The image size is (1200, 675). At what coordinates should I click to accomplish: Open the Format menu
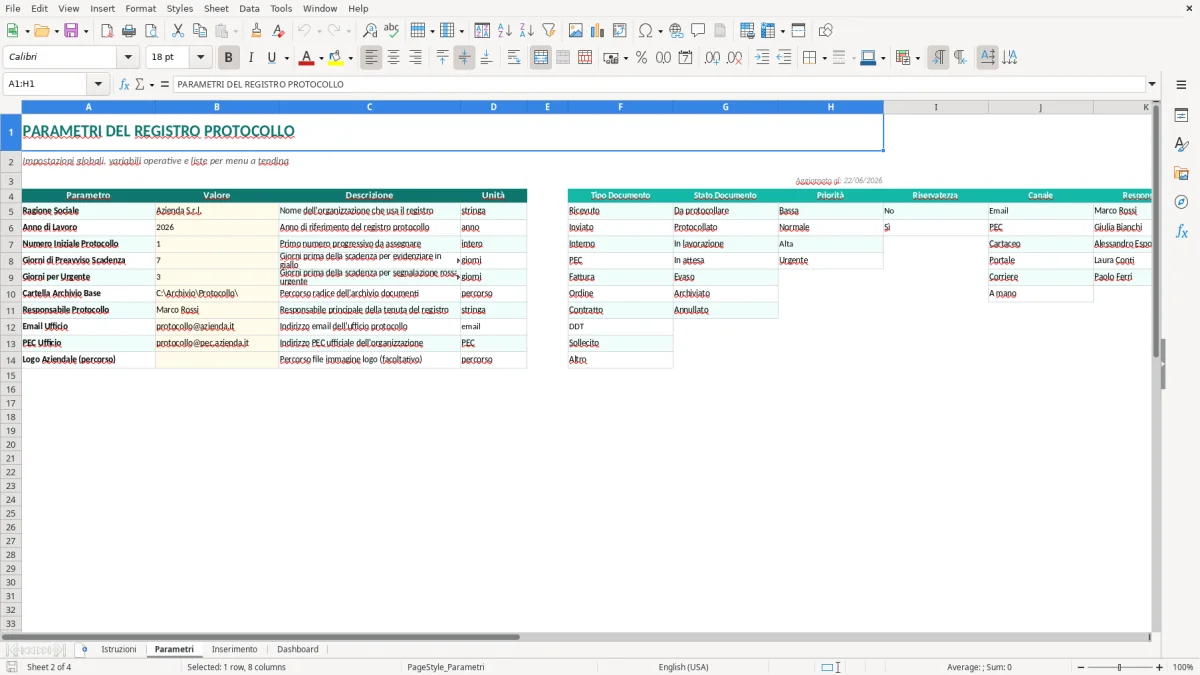pos(141,8)
